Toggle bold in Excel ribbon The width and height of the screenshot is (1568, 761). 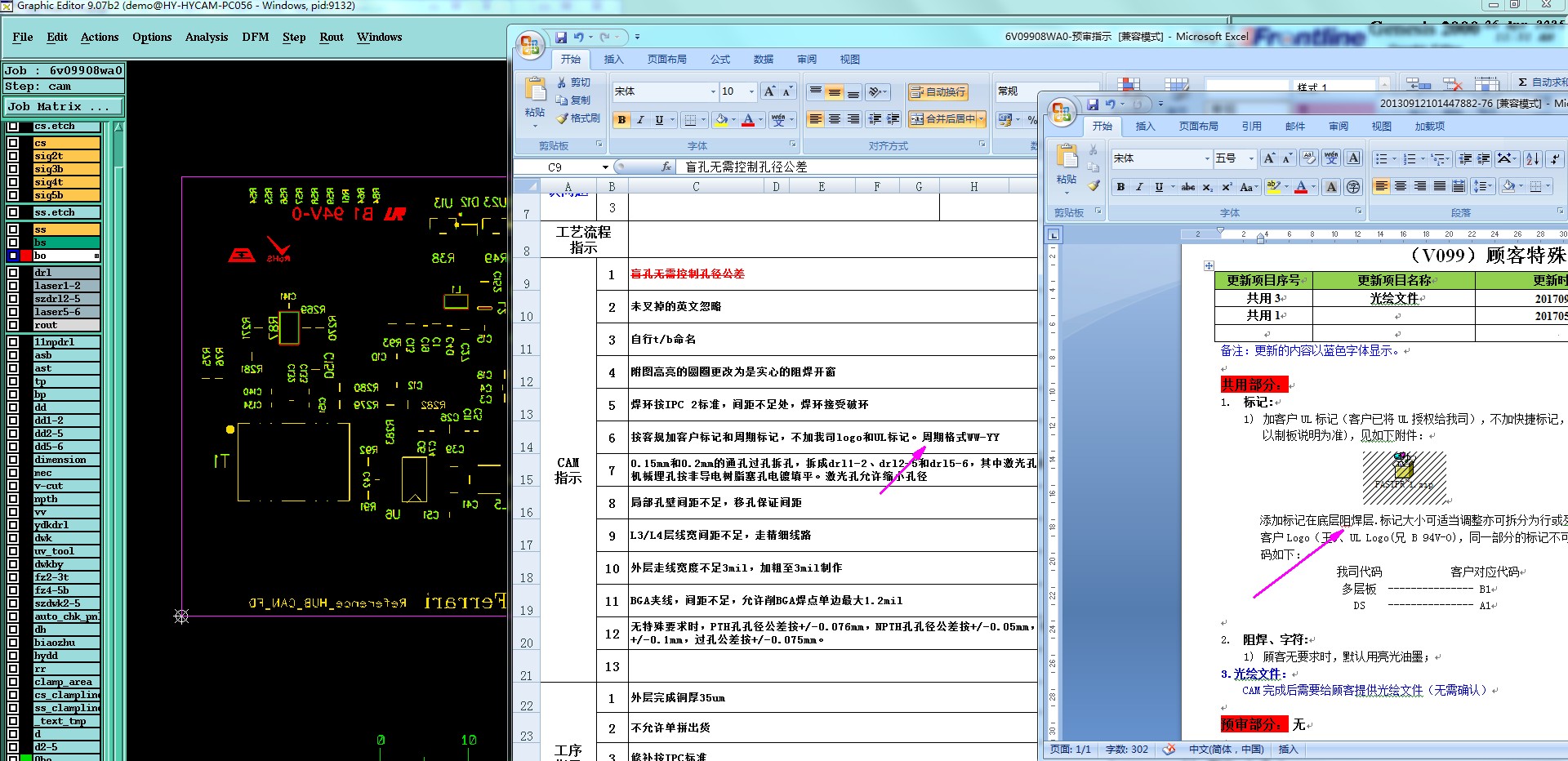(x=621, y=120)
